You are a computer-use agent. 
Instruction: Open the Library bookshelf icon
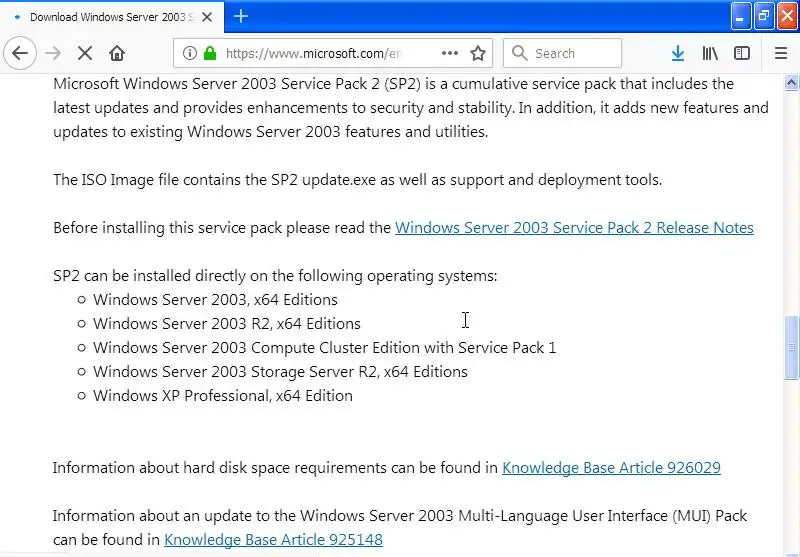point(710,54)
